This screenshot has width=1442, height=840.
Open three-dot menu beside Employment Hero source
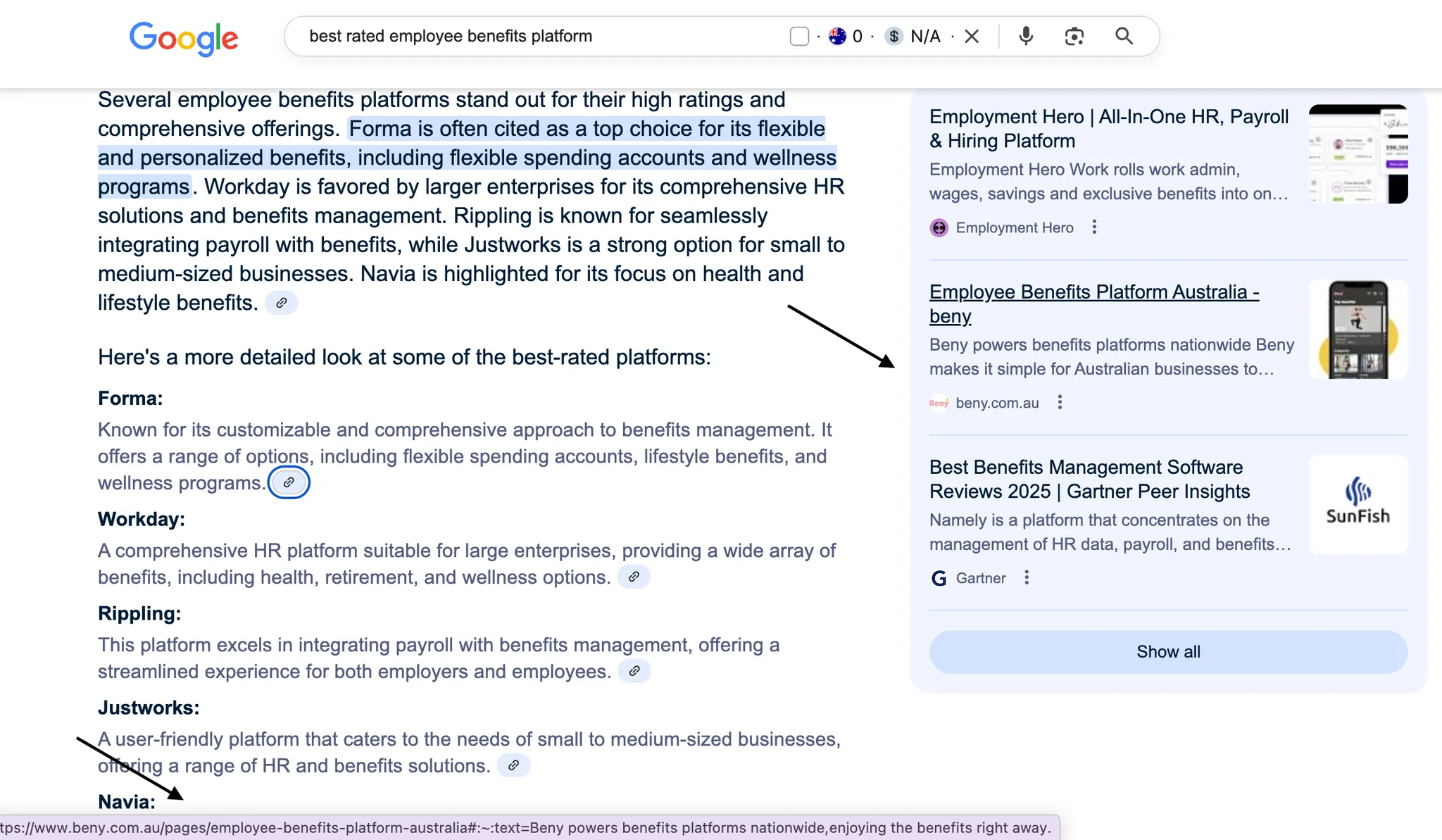pyautogui.click(x=1094, y=227)
